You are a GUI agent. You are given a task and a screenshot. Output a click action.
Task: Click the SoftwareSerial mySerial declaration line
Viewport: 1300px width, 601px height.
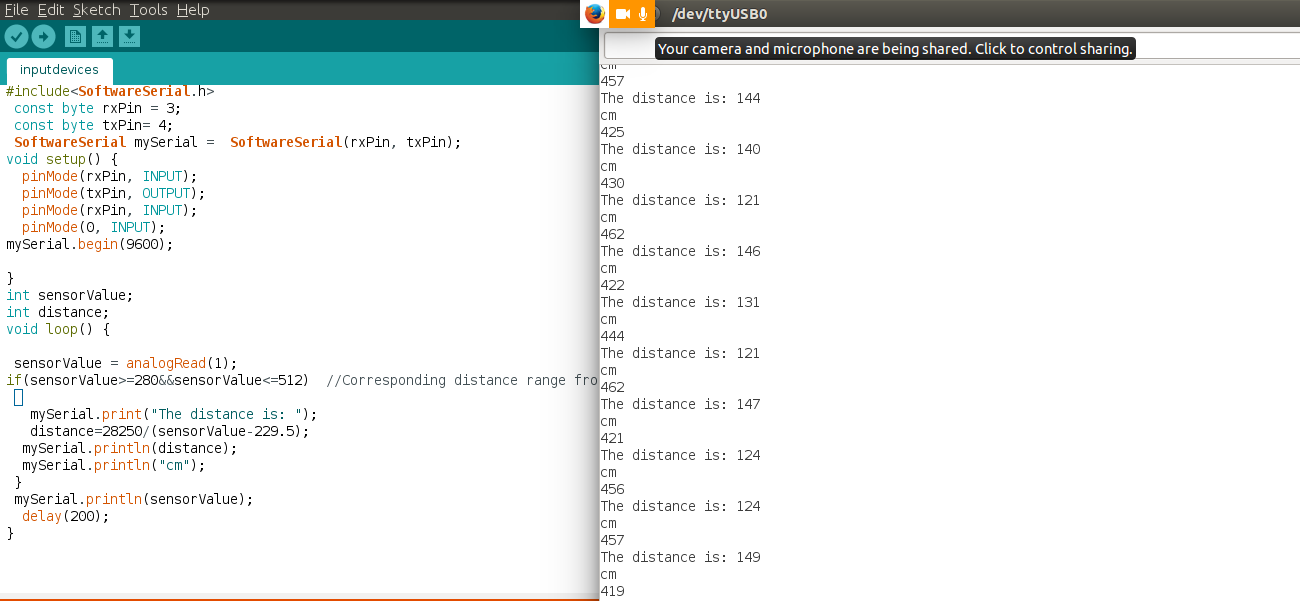238,142
